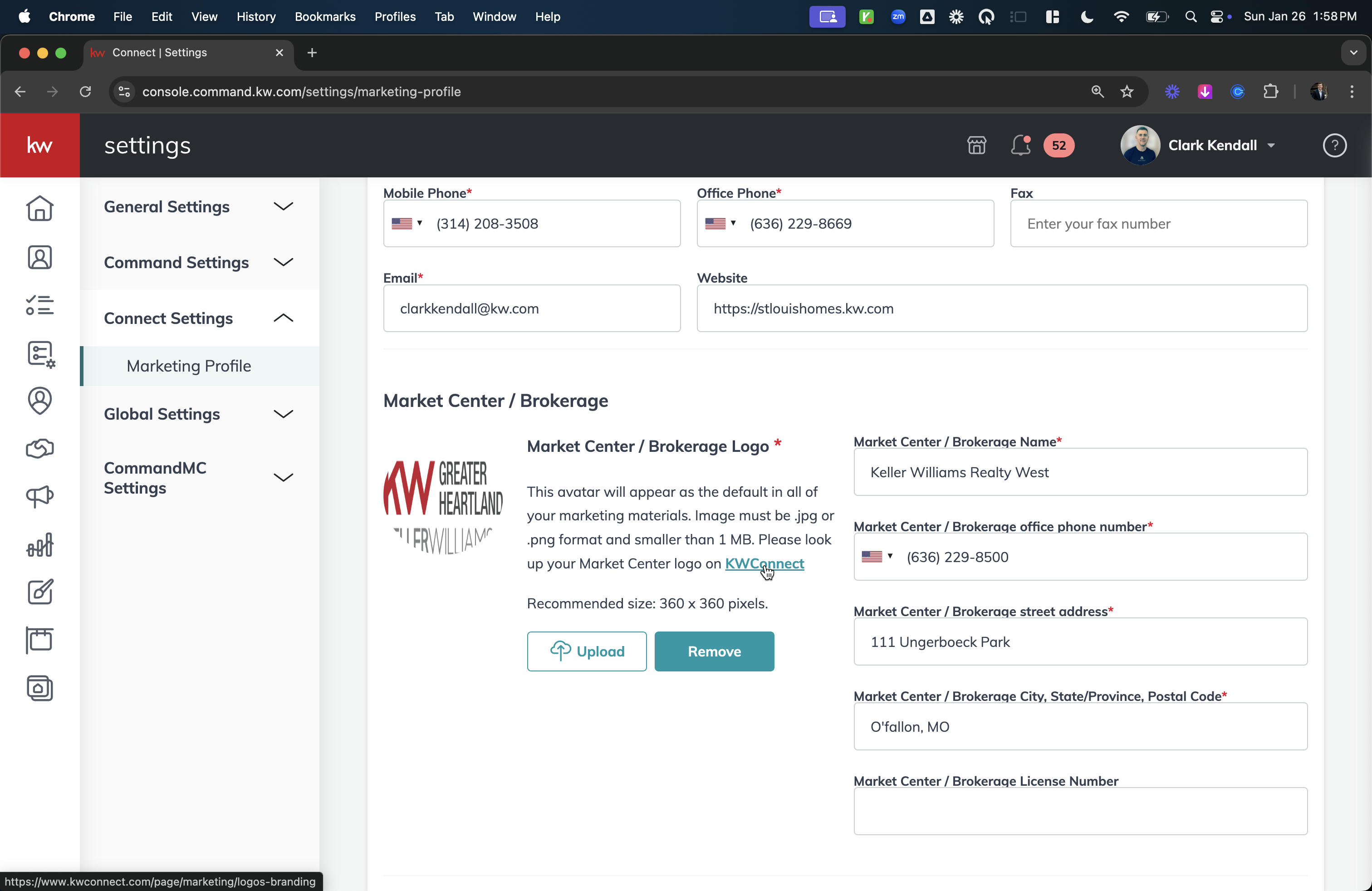Open macOS Control Center icon
Image resolution: width=1372 pixels, height=891 pixels.
click(x=1216, y=17)
